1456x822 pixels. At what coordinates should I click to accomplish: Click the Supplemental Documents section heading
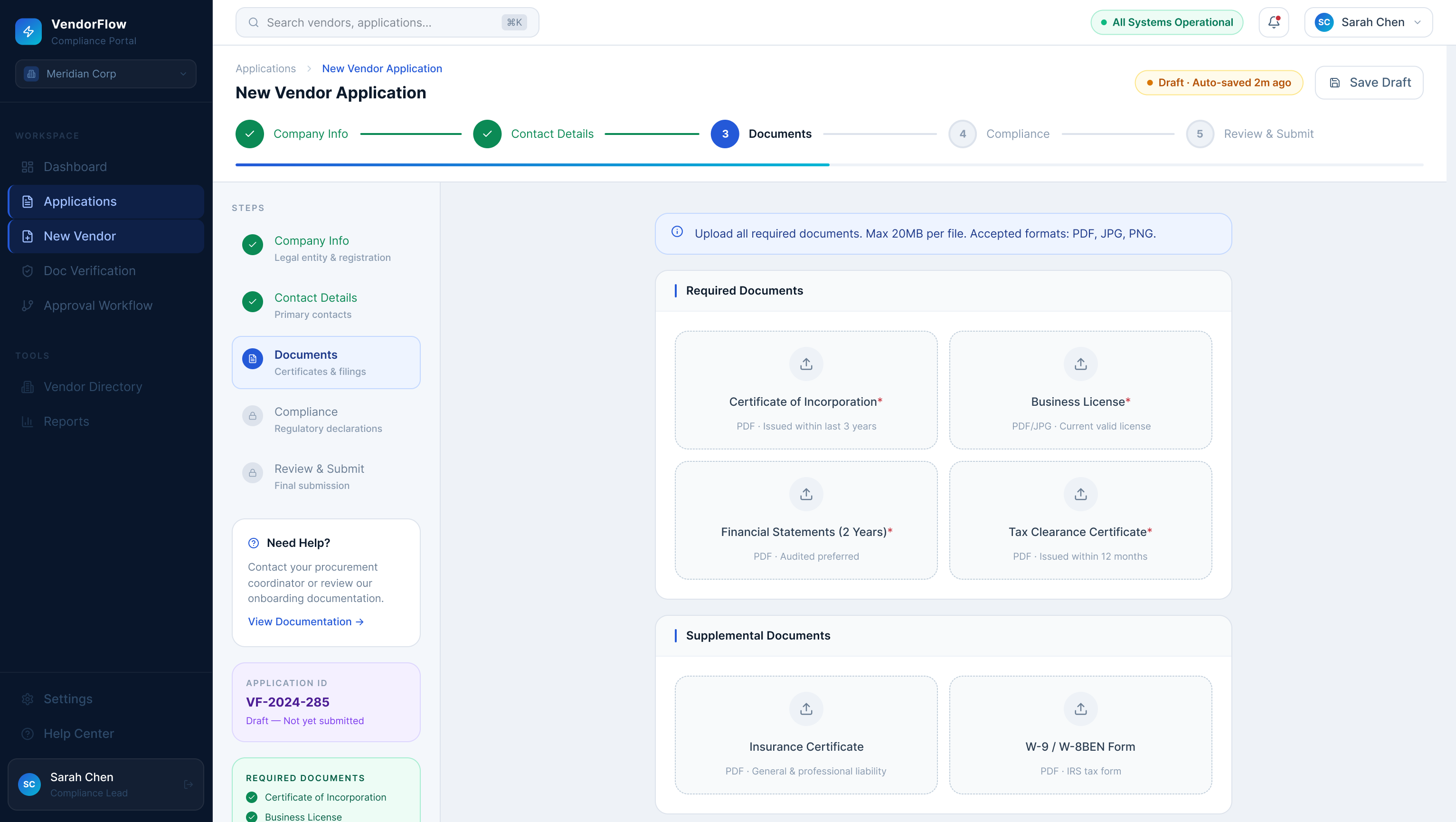pos(758,635)
